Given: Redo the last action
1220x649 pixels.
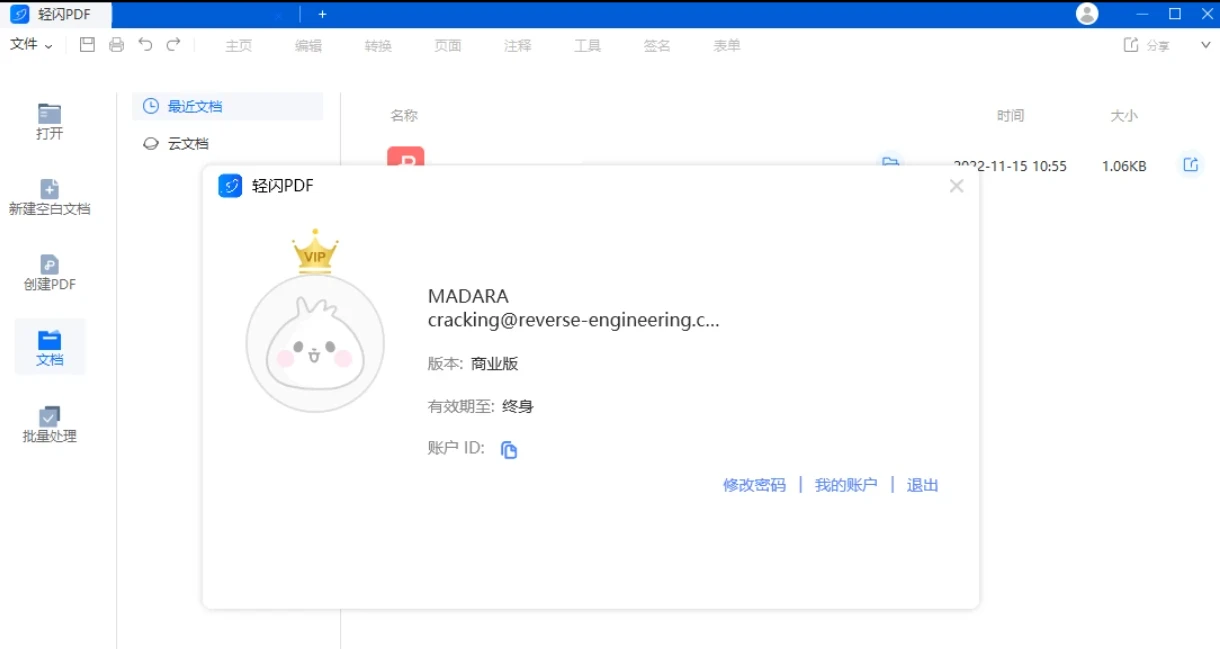Looking at the screenshot, I should (174, 44).
